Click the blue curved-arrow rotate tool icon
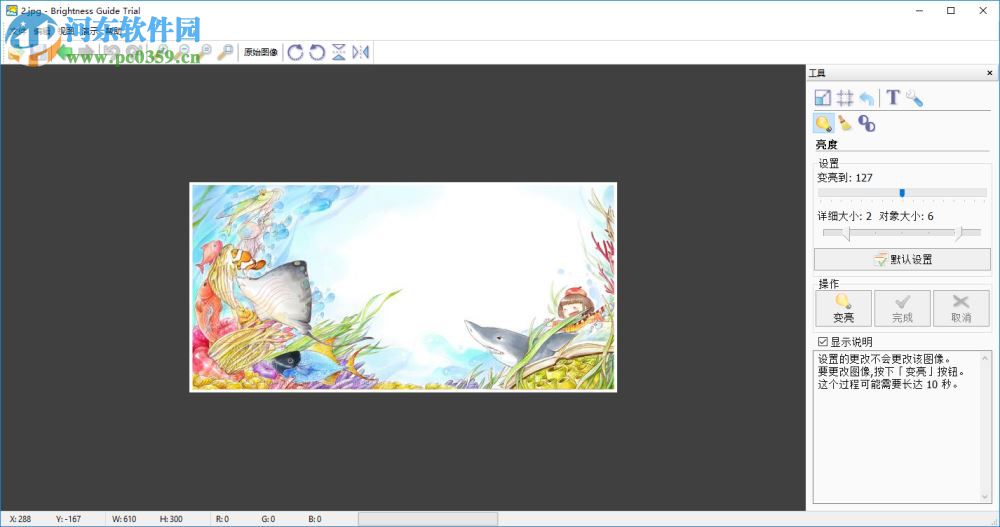 click(867, 98)
